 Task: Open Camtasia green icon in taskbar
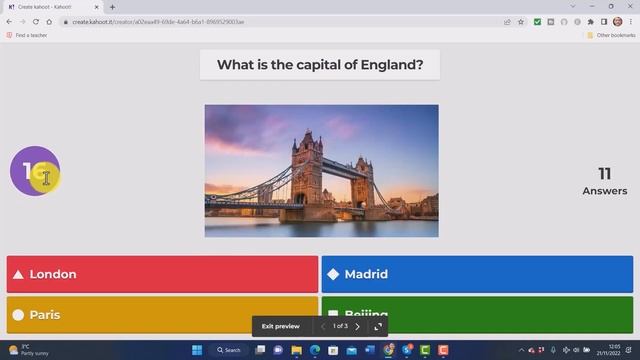tap(425, 350)
